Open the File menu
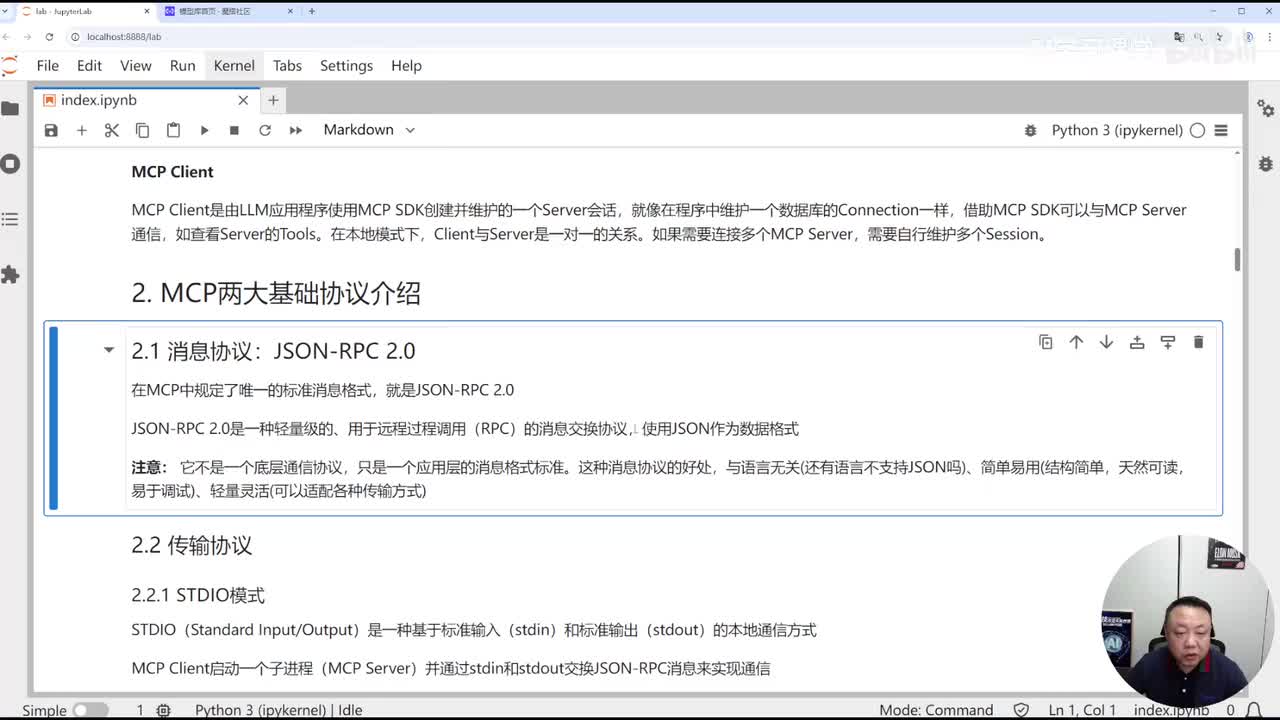 point(47,65)
